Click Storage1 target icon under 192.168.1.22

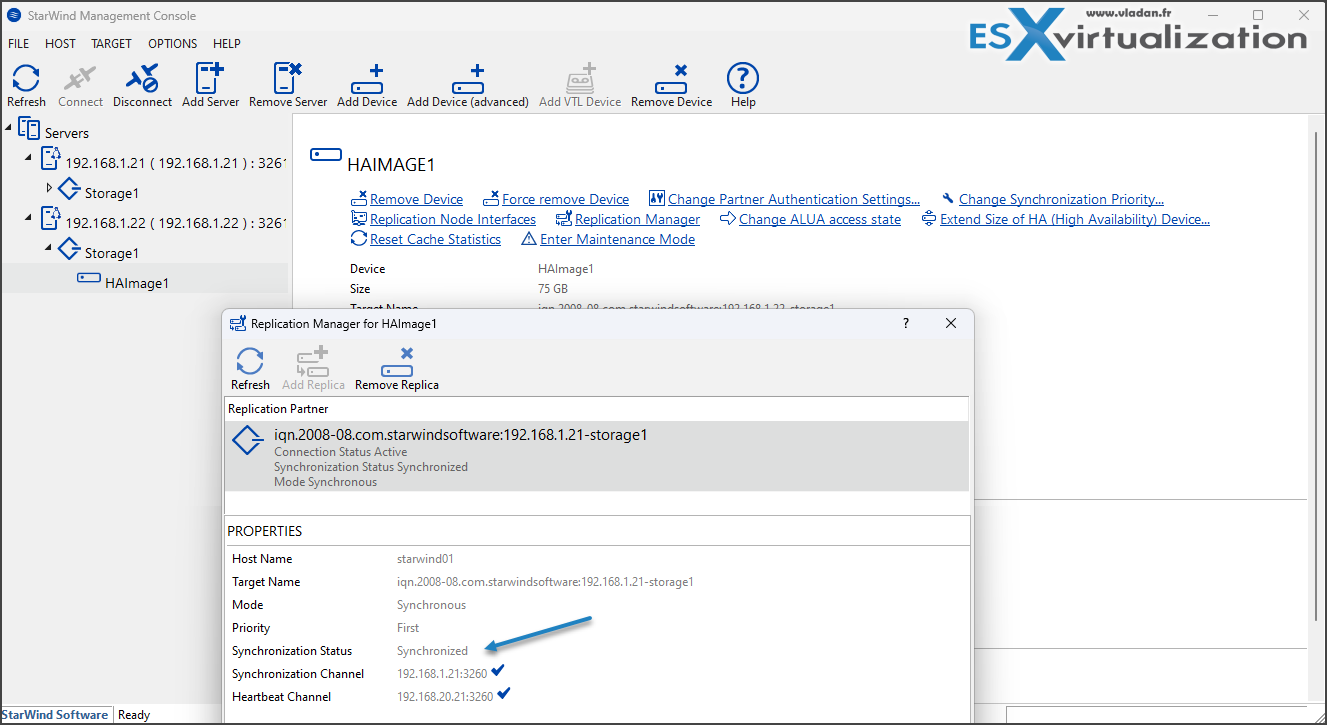point(69,248)
